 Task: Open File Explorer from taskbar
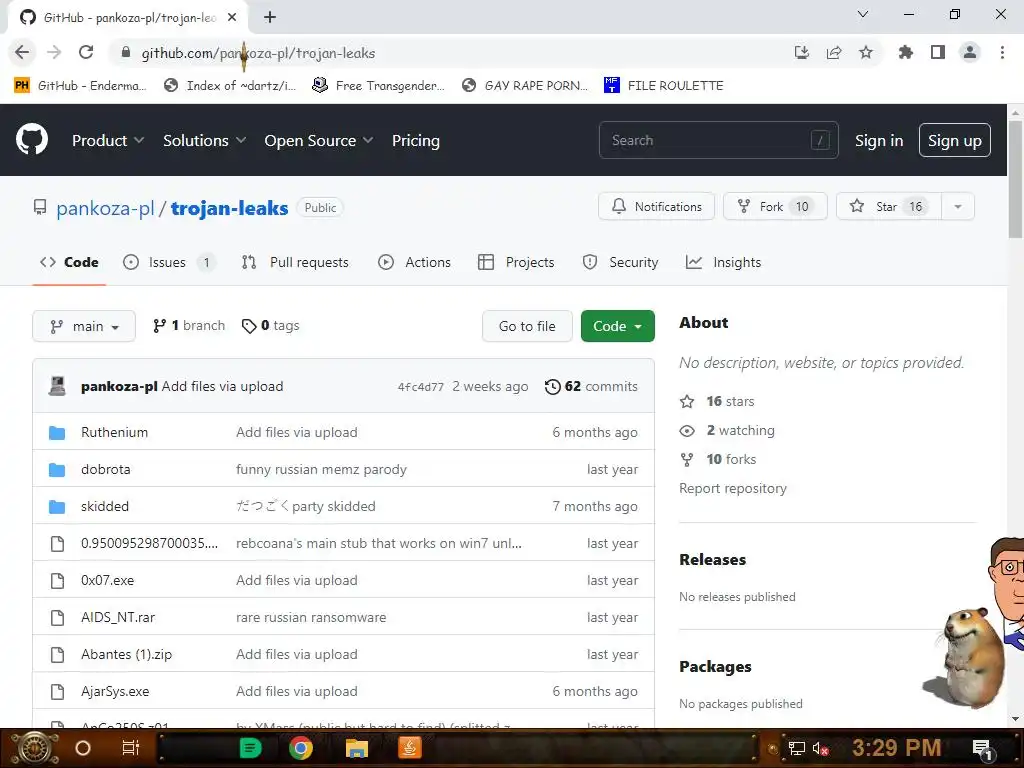357,748
